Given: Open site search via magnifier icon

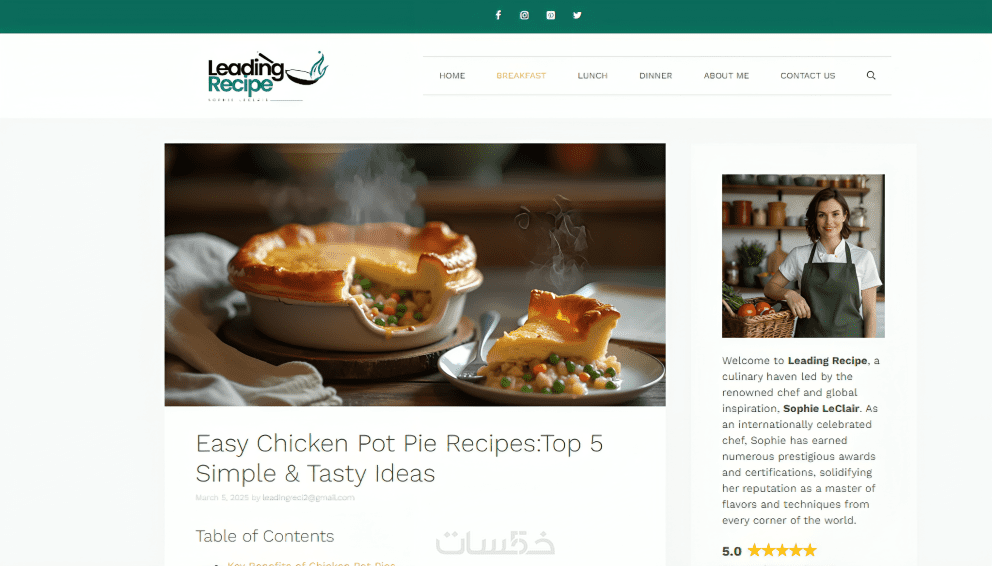Looking at the screenshot, I should tap(871, 75).
